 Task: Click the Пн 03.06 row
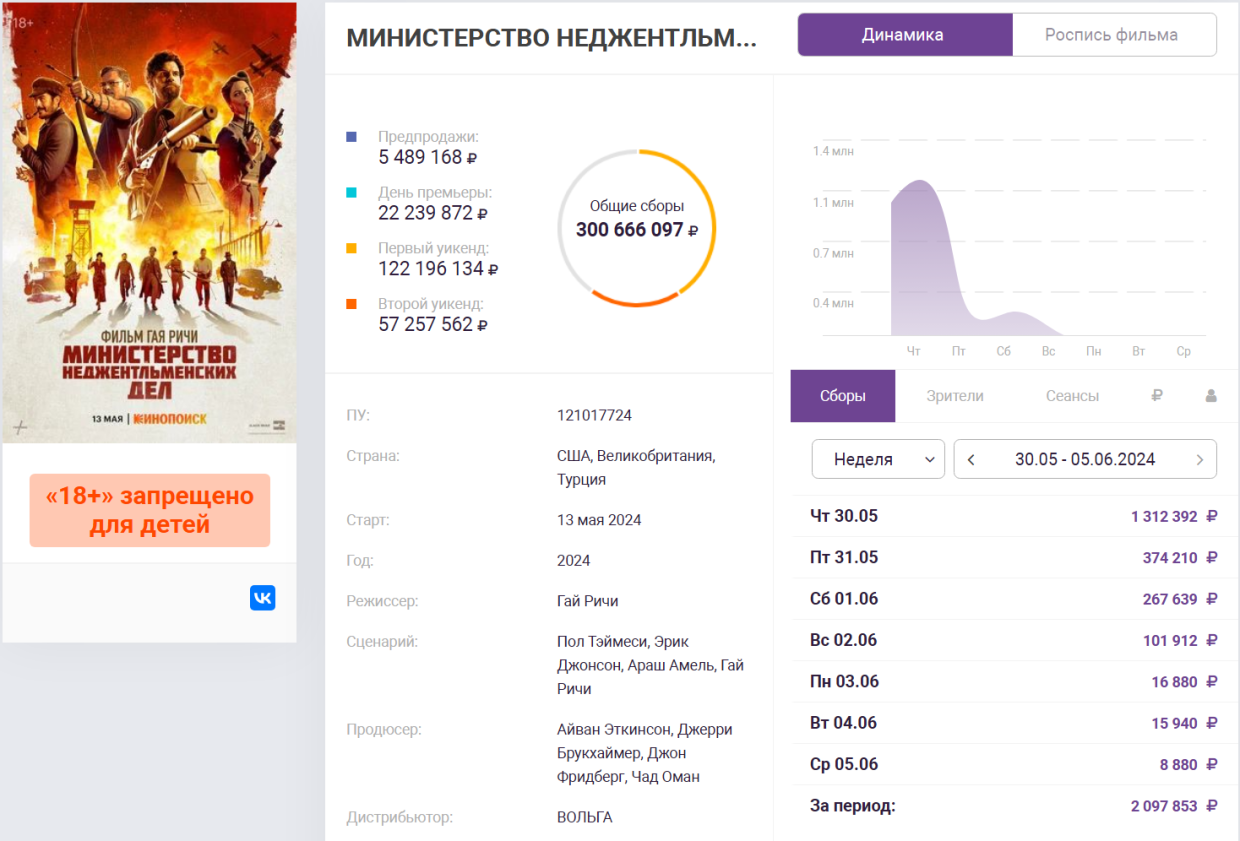(x=1014, y=682)
